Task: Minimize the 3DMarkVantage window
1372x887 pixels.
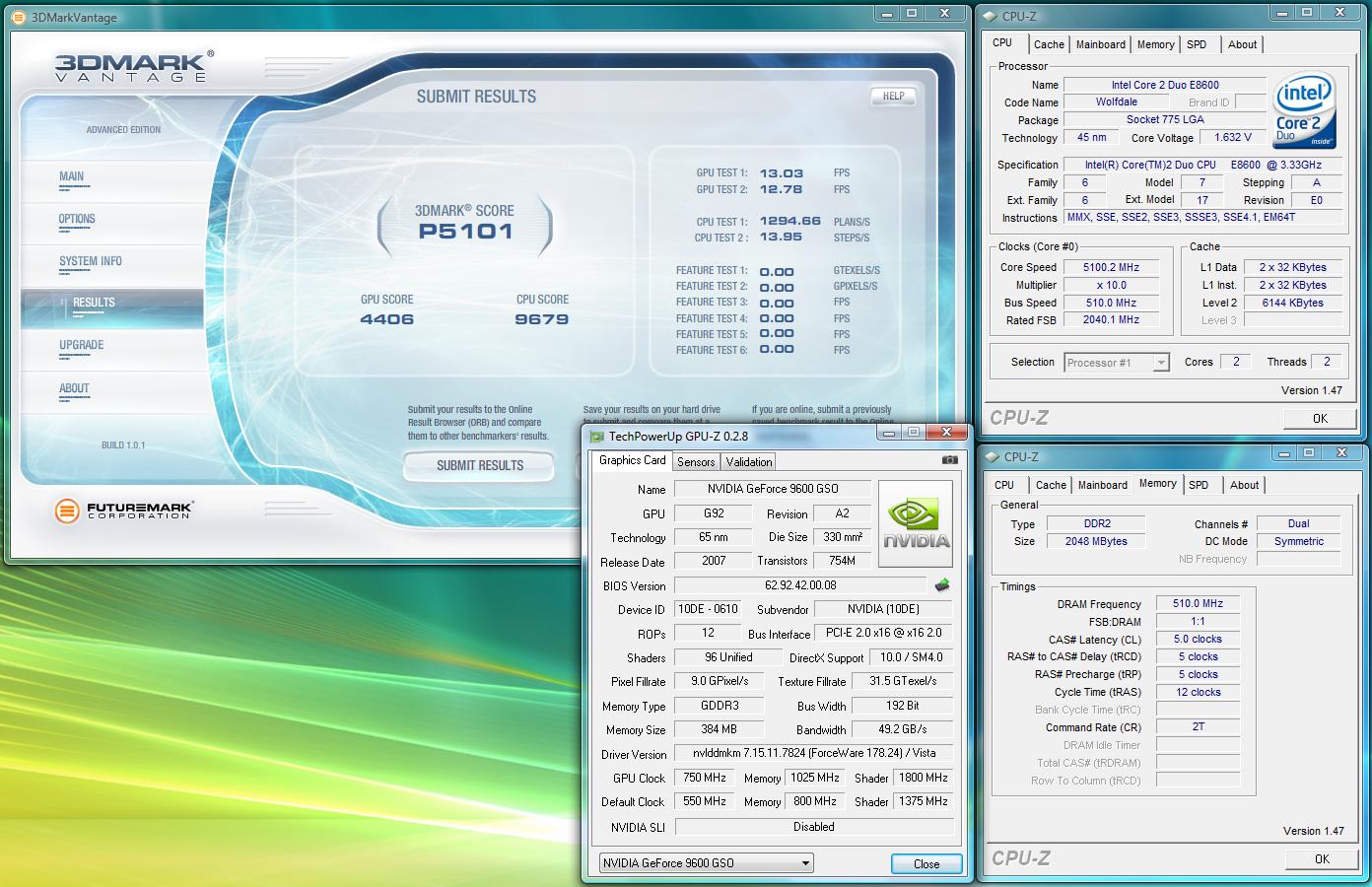Action: pyautogui.click(x=887, y=13)
